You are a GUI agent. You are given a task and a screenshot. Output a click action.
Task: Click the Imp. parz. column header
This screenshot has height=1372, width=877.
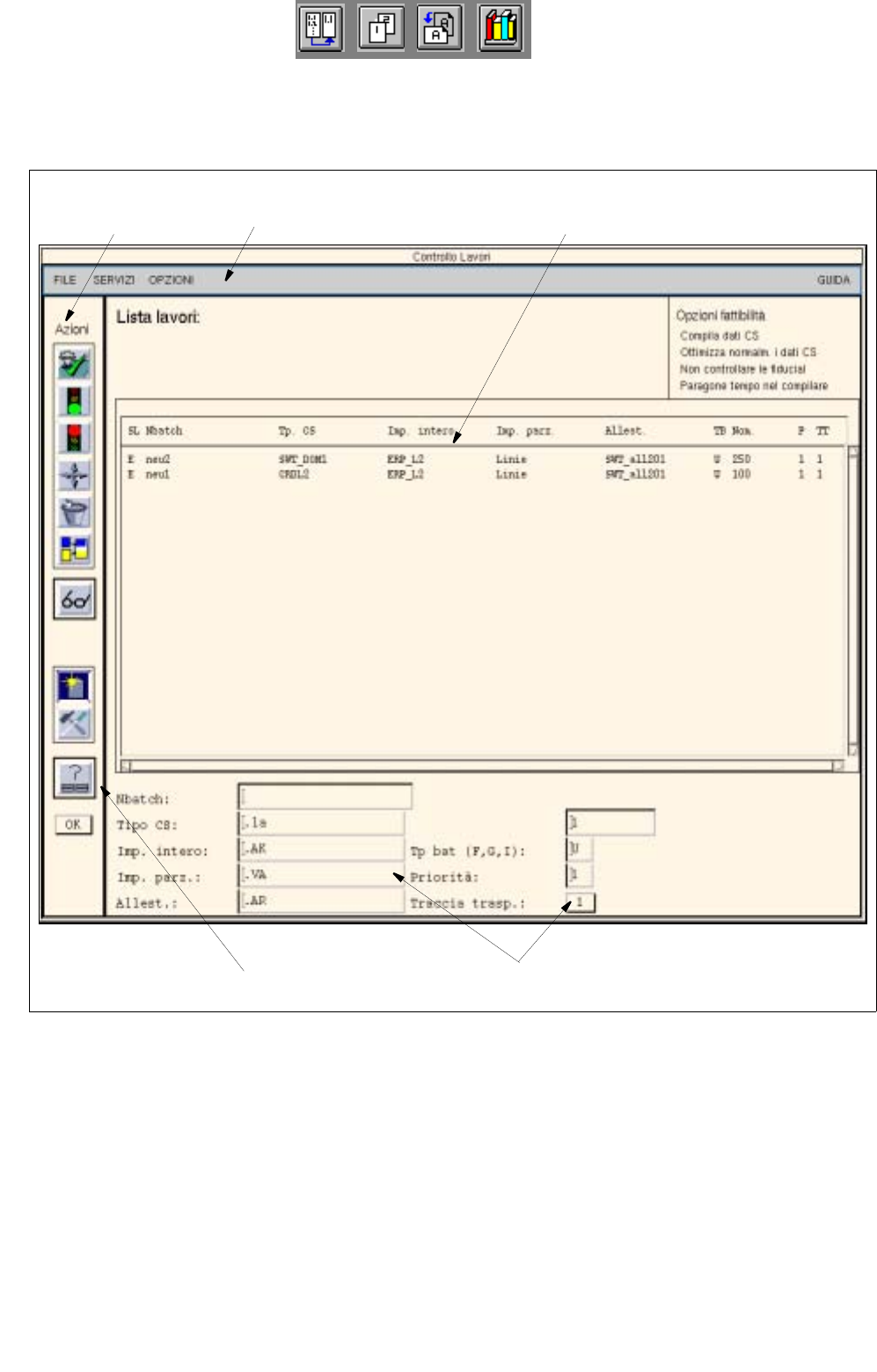pos(524,431)
